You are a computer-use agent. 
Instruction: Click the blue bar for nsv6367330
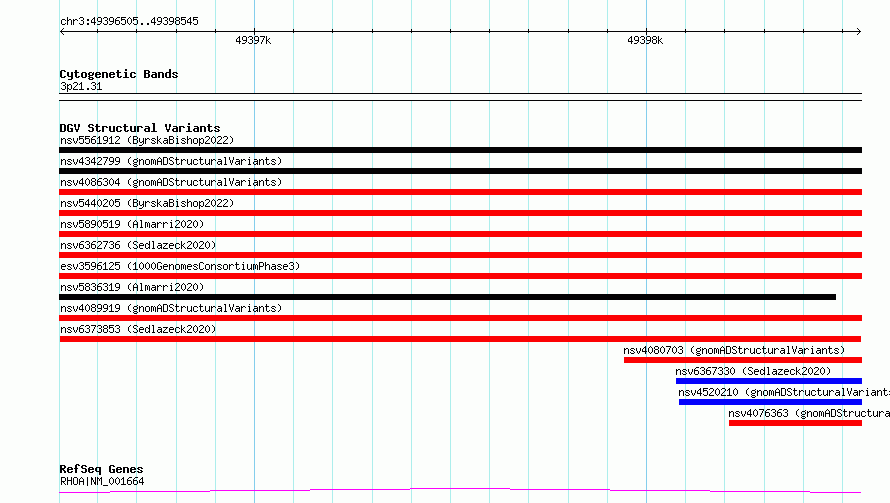[x=769, y=381]
